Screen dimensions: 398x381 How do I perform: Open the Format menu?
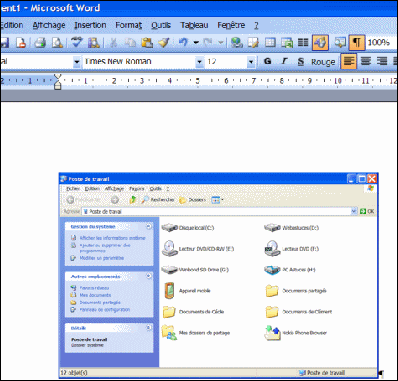[x=129, y=25]
